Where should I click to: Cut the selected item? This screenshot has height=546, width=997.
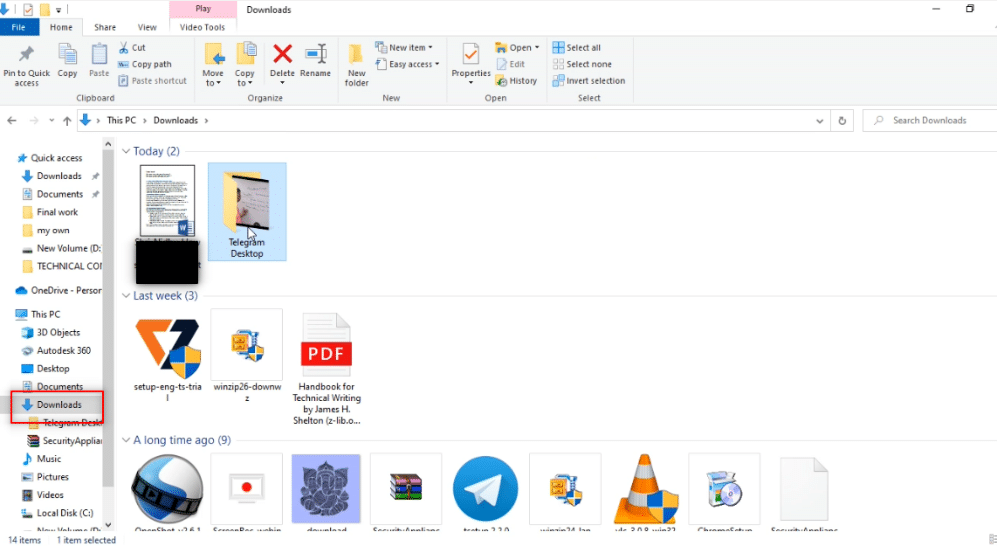tap(132, 48)
